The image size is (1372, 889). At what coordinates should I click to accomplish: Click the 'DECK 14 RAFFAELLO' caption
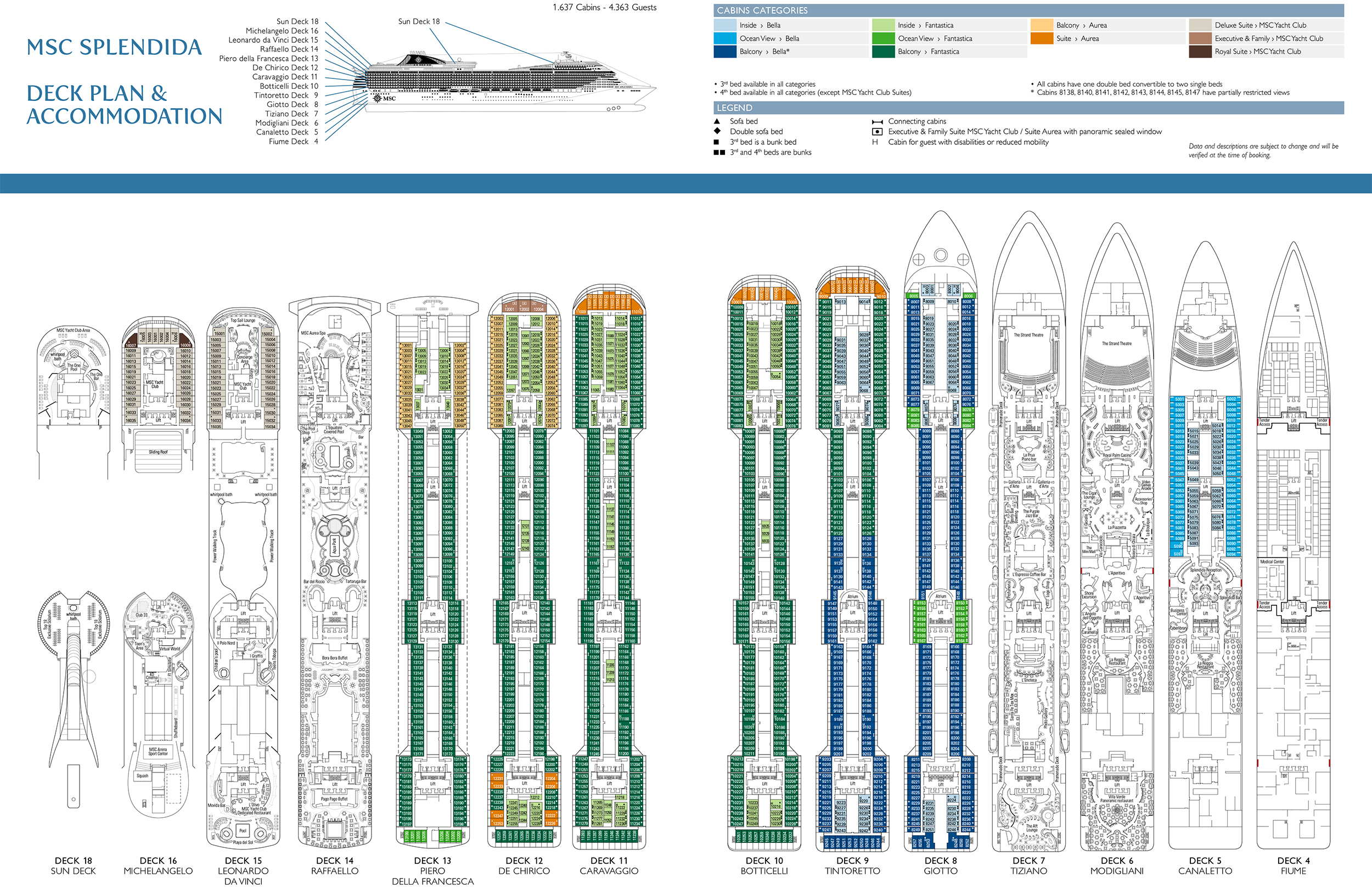tap(334, 865)
